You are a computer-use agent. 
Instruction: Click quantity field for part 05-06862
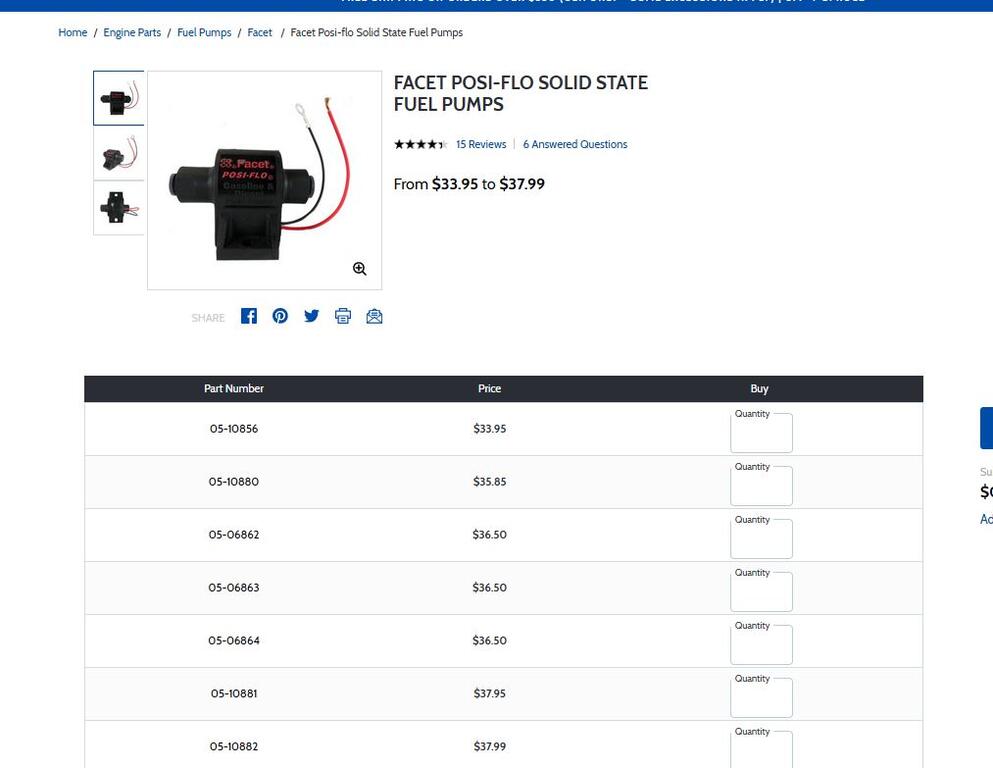[761, 539]
